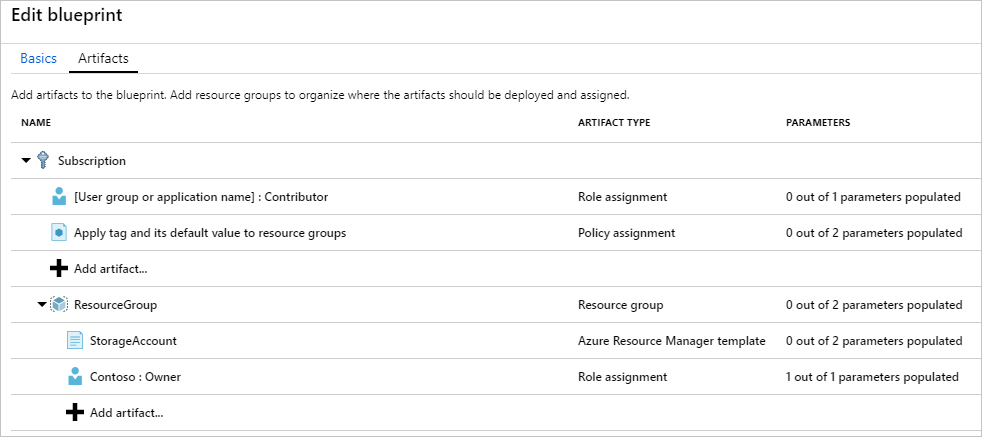This screenshot has width=982, height=437.
Task: Click the Contoso Owner person icon
Action: [75, 376]
